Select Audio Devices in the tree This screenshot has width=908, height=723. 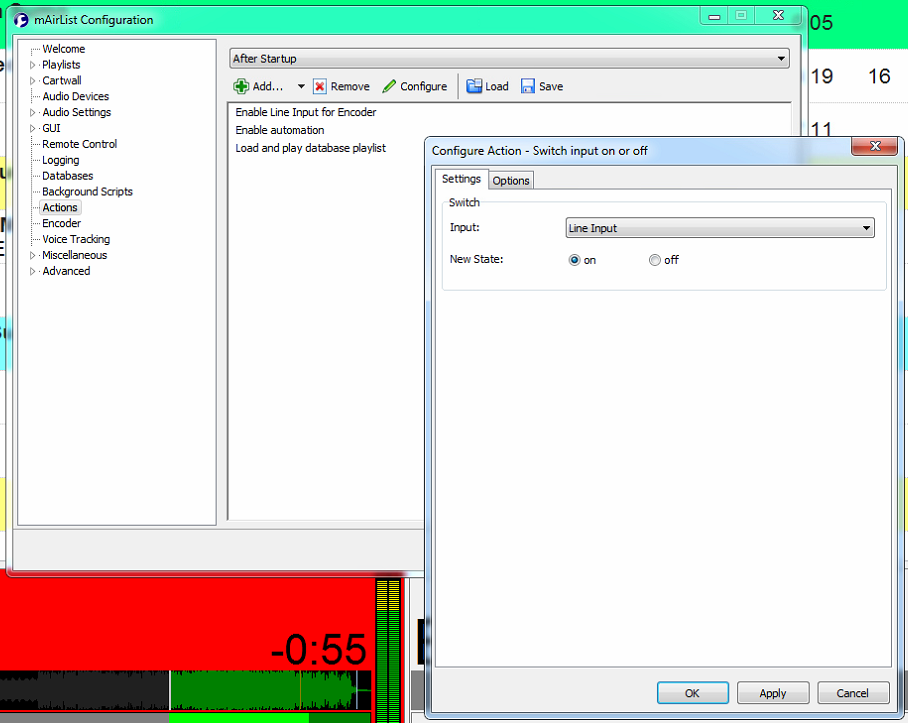click(76, 97)
